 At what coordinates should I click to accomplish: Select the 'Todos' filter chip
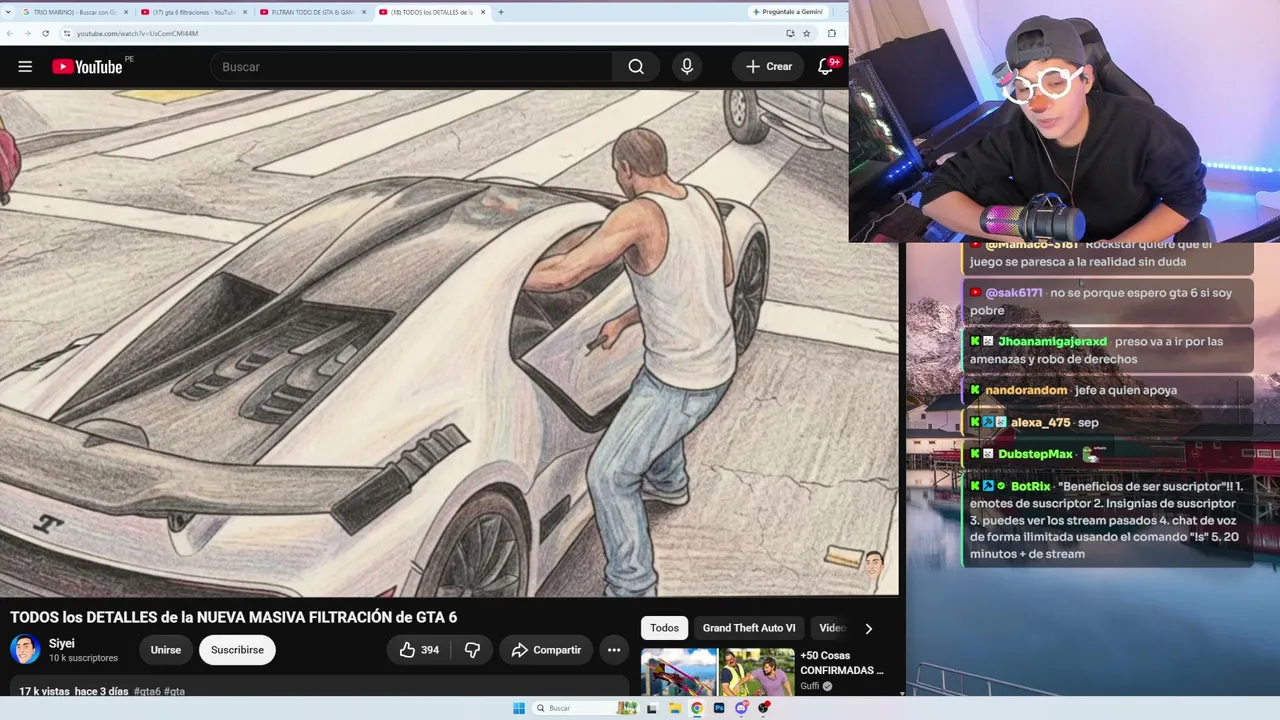(664, 628)
